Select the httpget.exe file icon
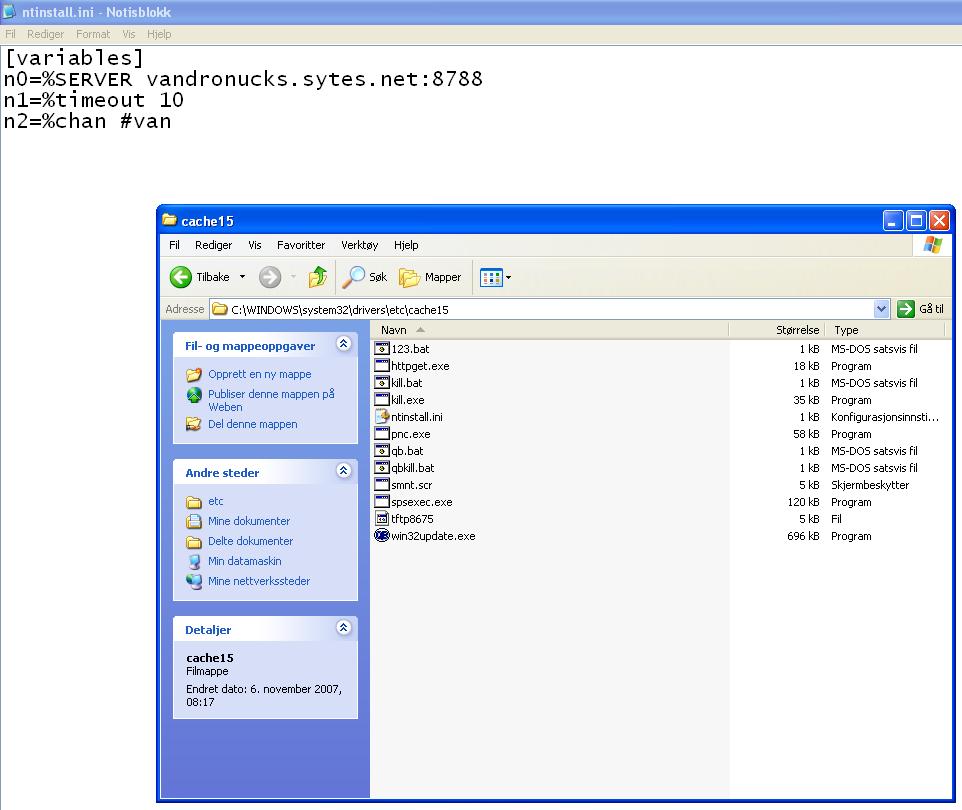The image size is (962, 810). pyautogui.click(x=382, y=366)
